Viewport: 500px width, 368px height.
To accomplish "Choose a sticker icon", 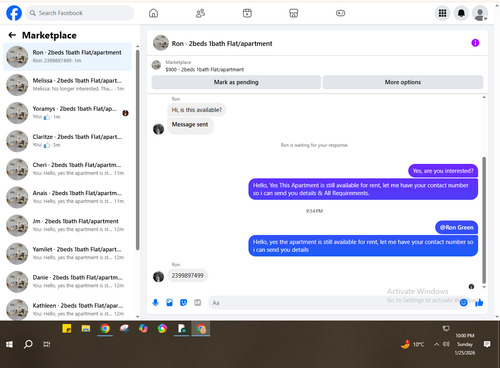I will tap(183, 303).
